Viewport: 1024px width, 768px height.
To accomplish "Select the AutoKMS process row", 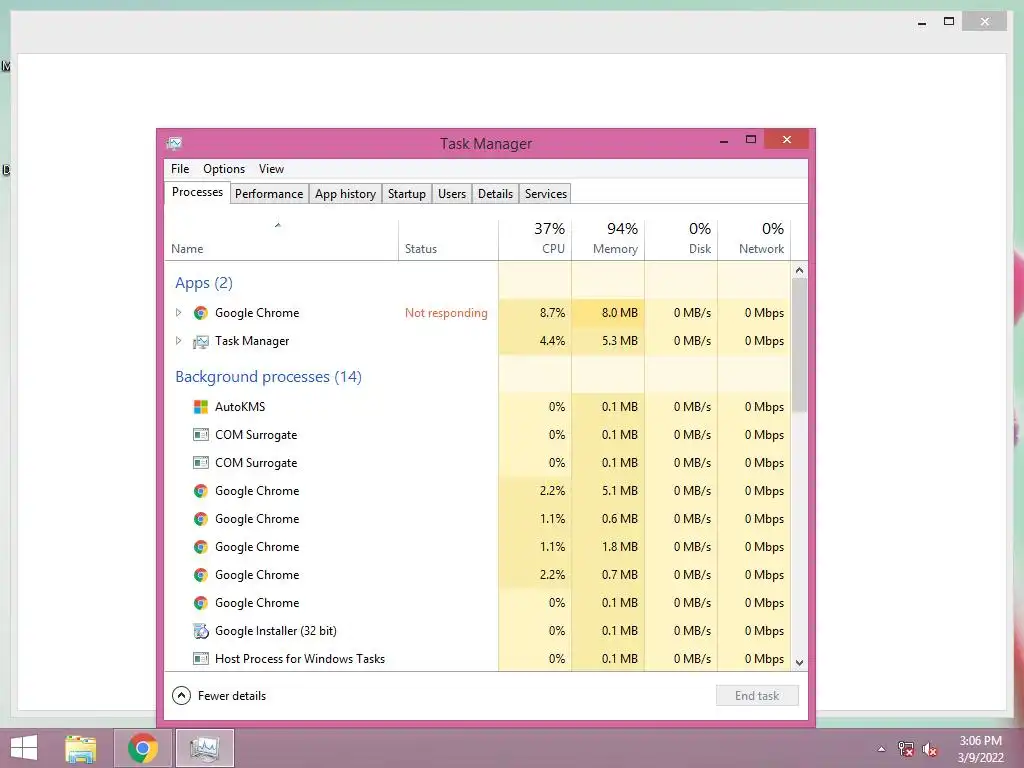I will tap(477, 407).
